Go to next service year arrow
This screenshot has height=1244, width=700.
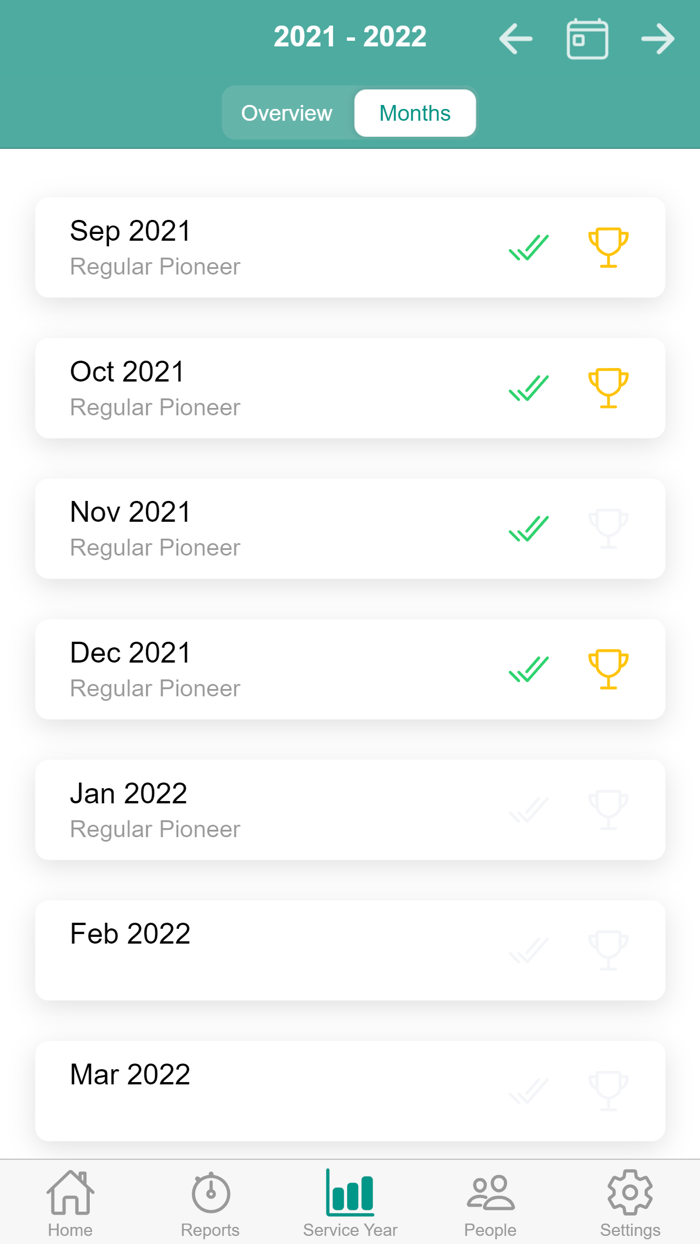tap(657, 39)
